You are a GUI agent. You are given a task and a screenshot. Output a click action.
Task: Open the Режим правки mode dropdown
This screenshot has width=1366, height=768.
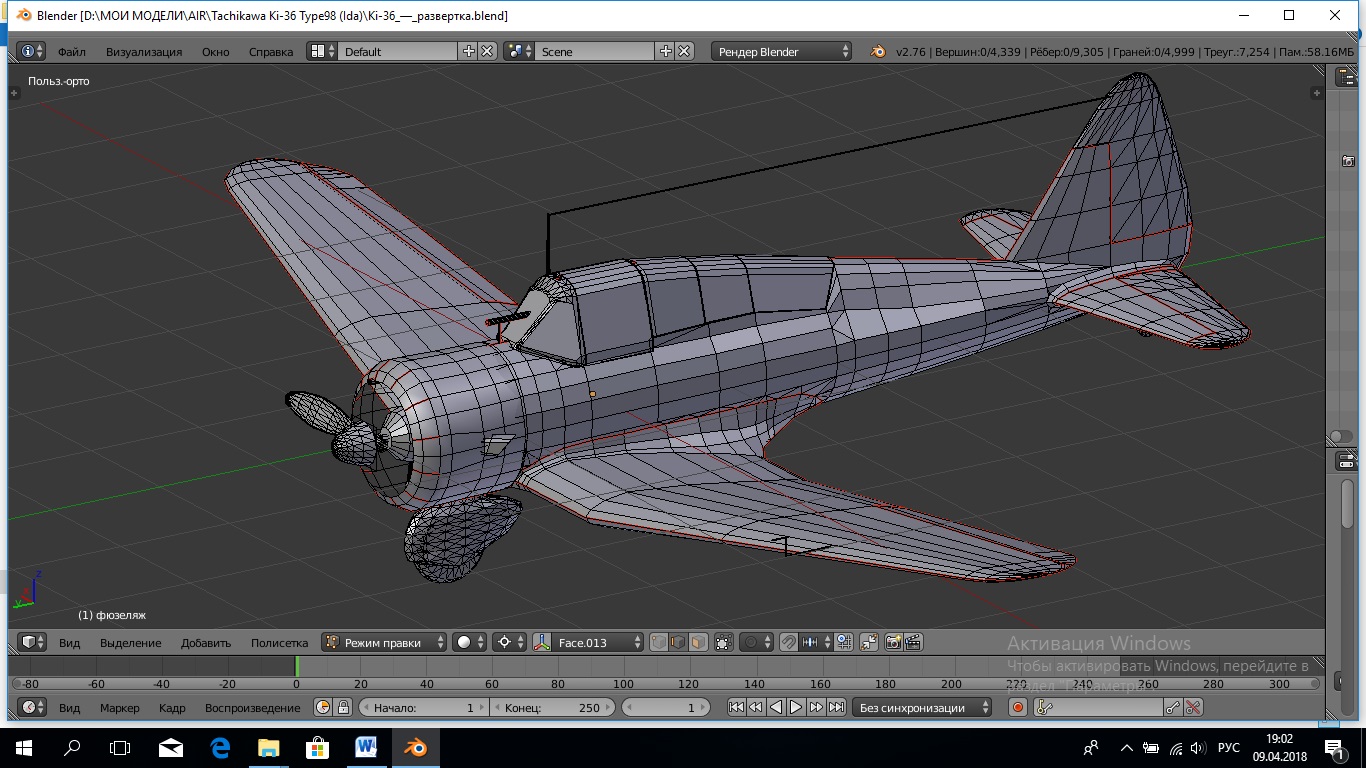coord(384,643)
